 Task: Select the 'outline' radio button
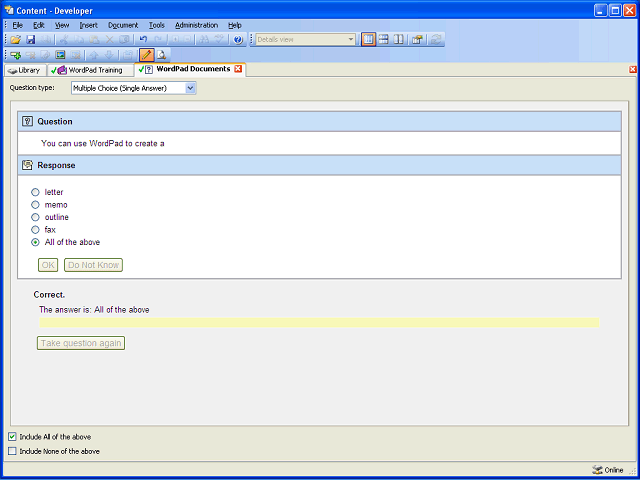tap(36, 217)
